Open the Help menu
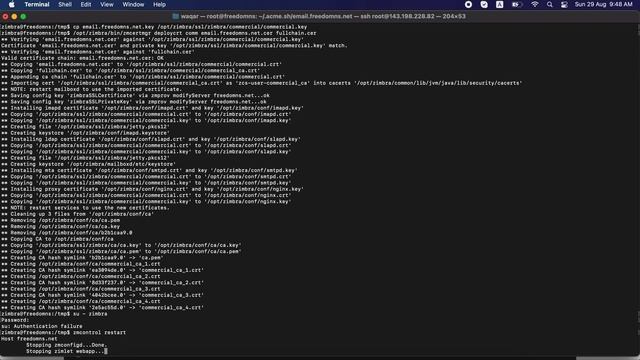Screen dimensions: 640x360 (x=159, y=4)
